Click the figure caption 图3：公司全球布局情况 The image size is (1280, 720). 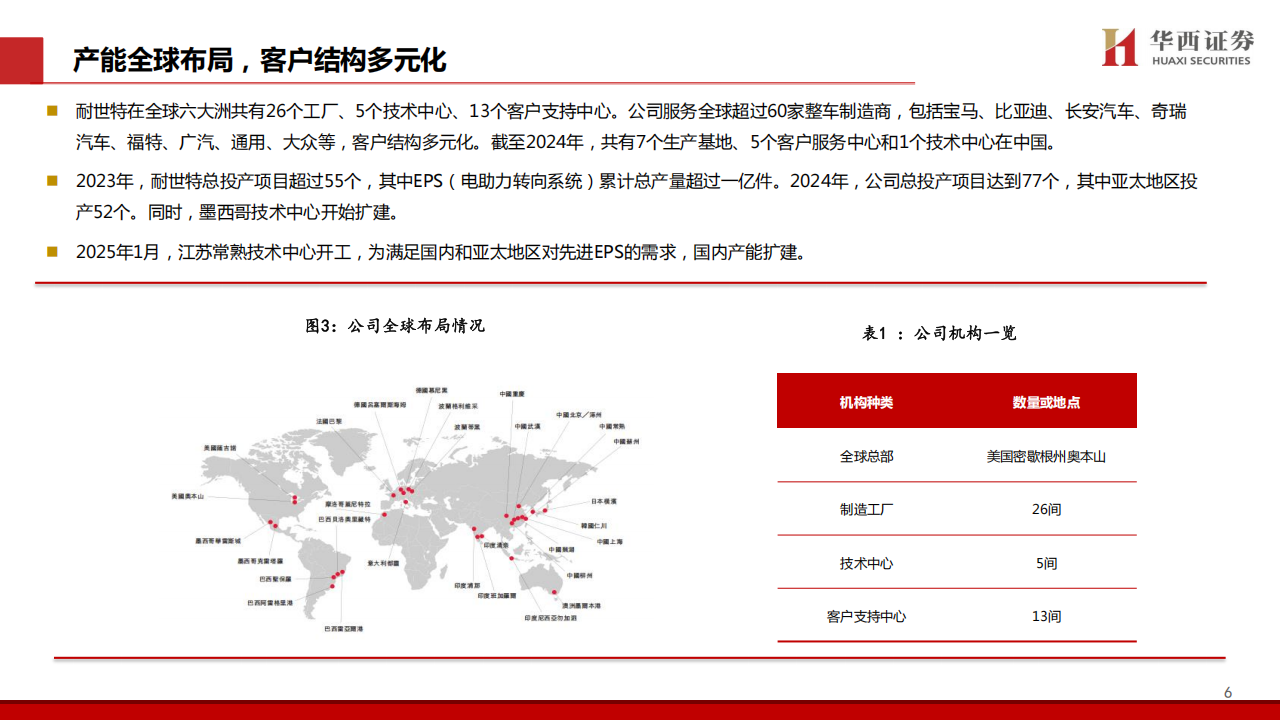(395, 325)
